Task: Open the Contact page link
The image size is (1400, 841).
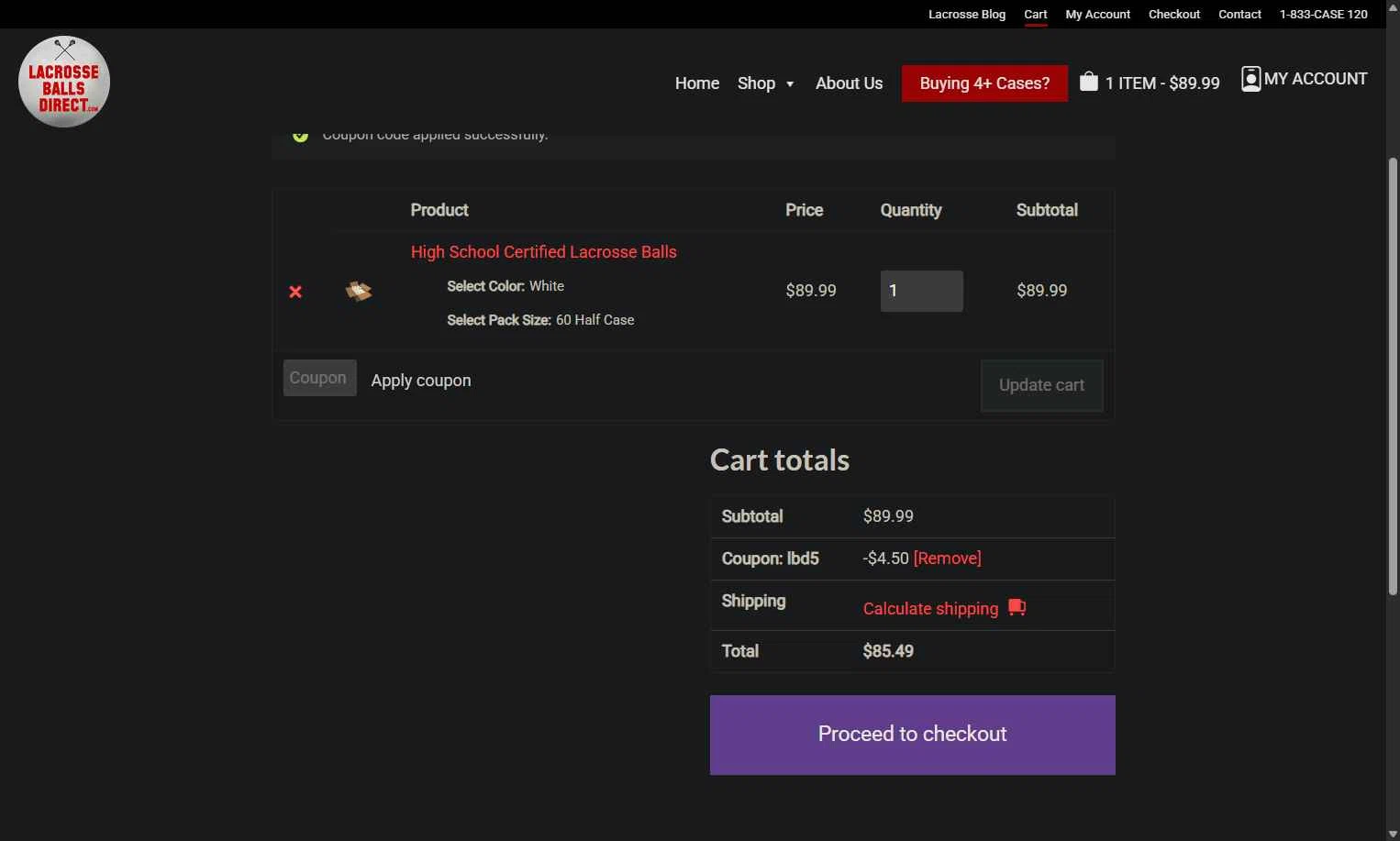Action: click(1239, 14)
